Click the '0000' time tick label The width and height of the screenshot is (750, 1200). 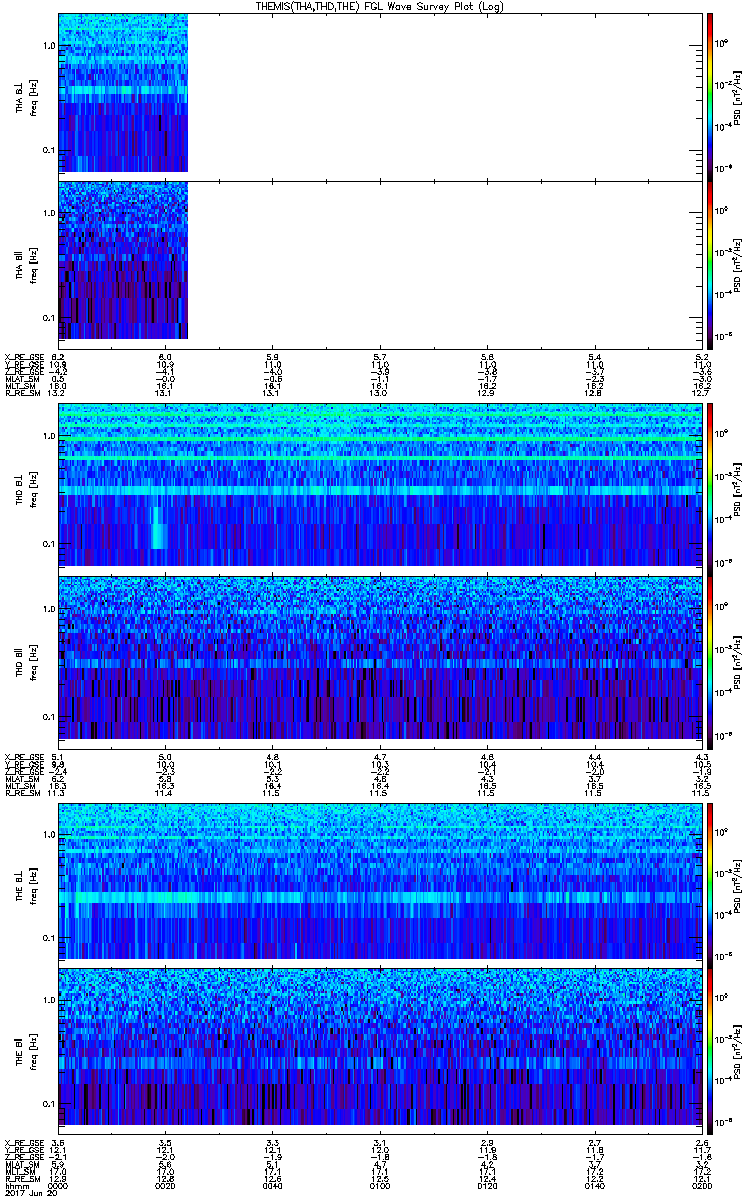59,1185
